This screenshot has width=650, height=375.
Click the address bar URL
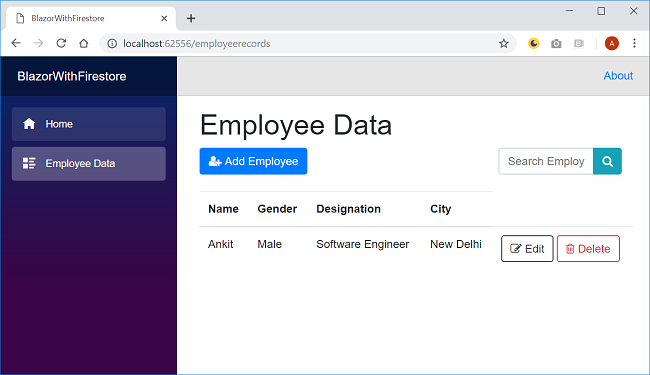[x=196, y=44]
